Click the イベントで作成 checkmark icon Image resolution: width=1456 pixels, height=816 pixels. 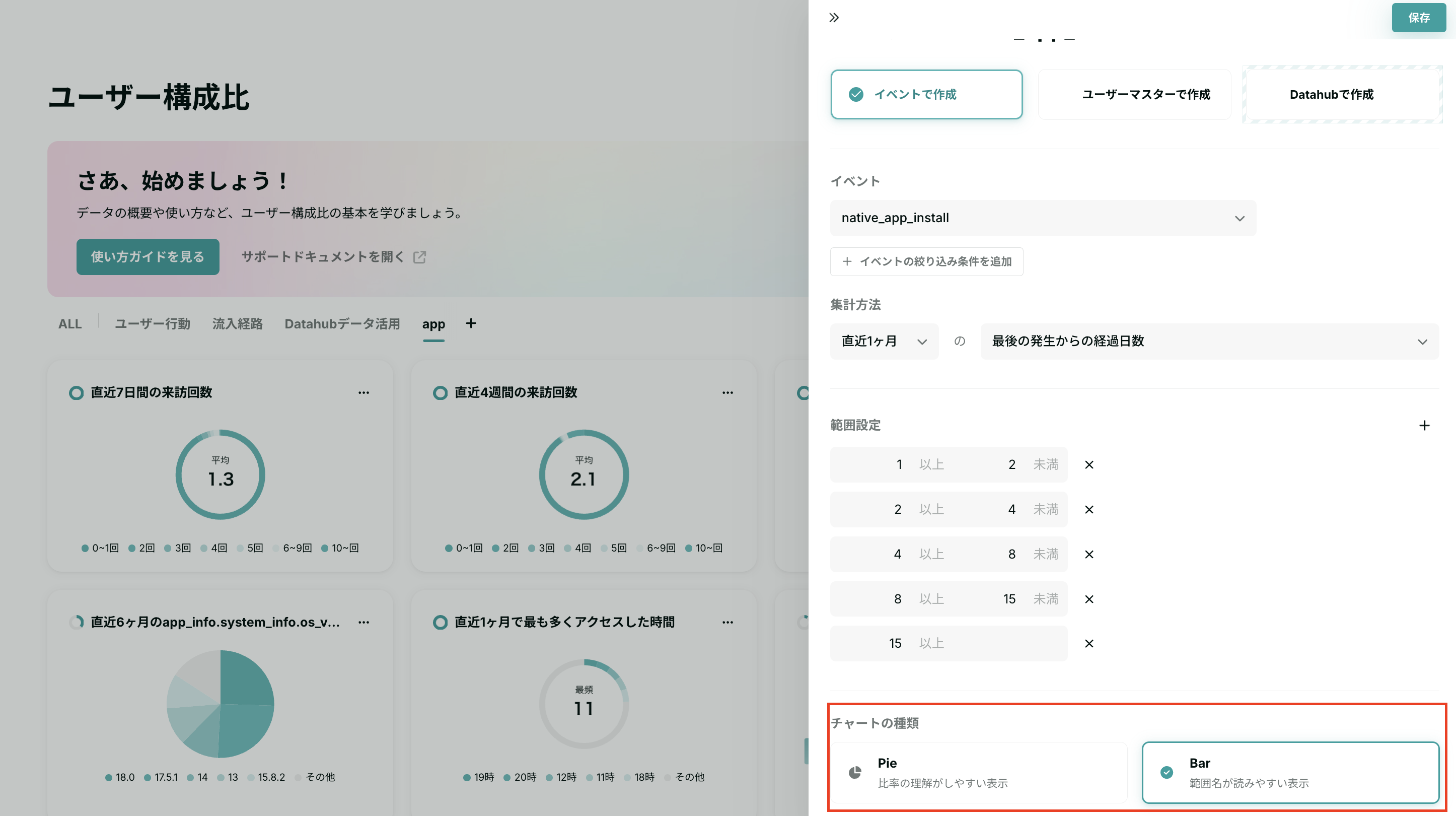(856, 94)
